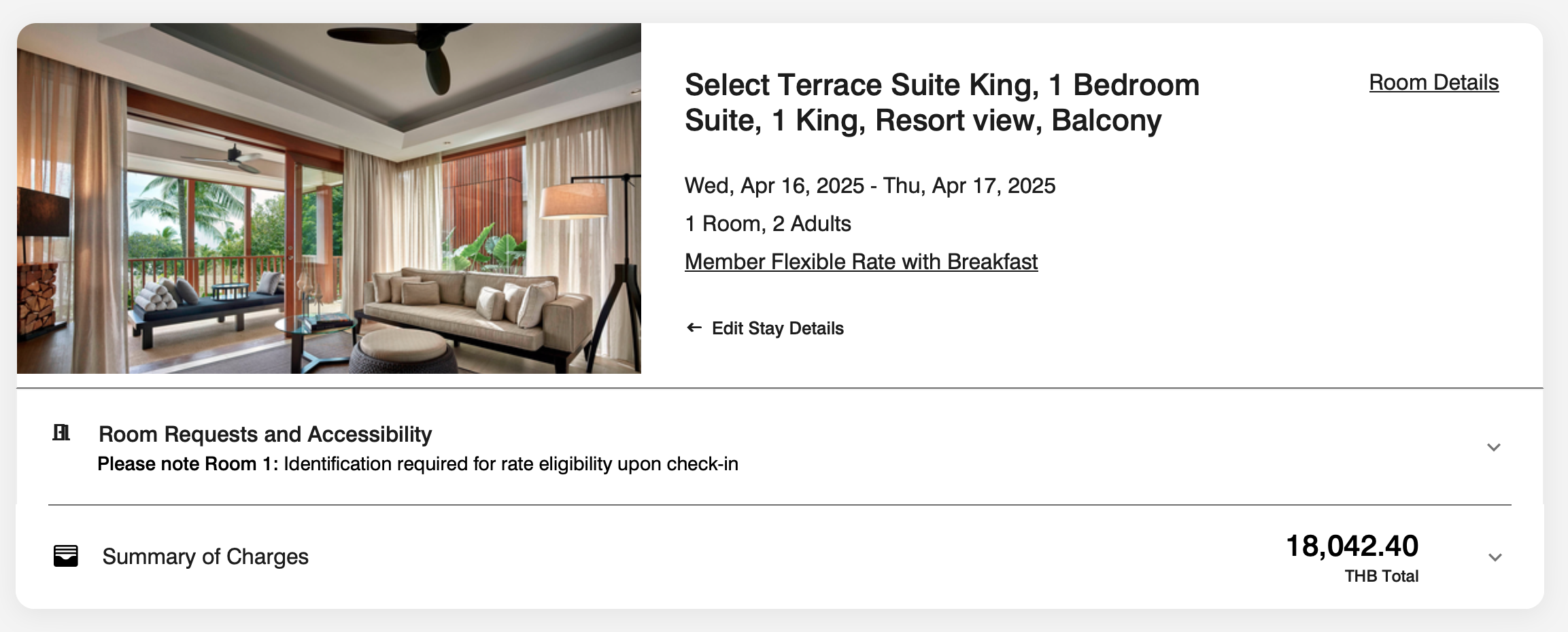
Task: Click the Room Requests and Accessibility heading
Action: (x=265, y=434)
